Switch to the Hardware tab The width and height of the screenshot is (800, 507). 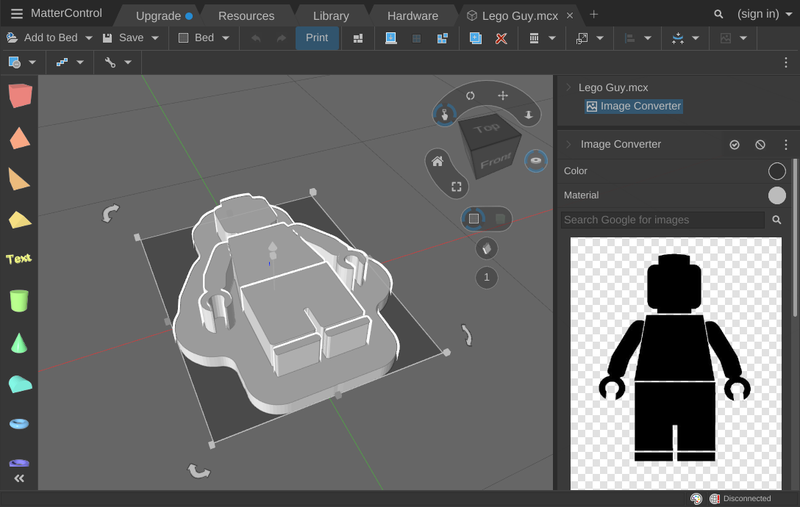pos(412,16)
